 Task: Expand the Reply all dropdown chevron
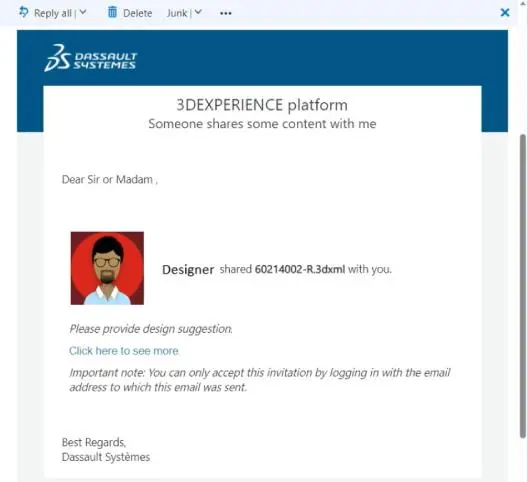point(83,12)
